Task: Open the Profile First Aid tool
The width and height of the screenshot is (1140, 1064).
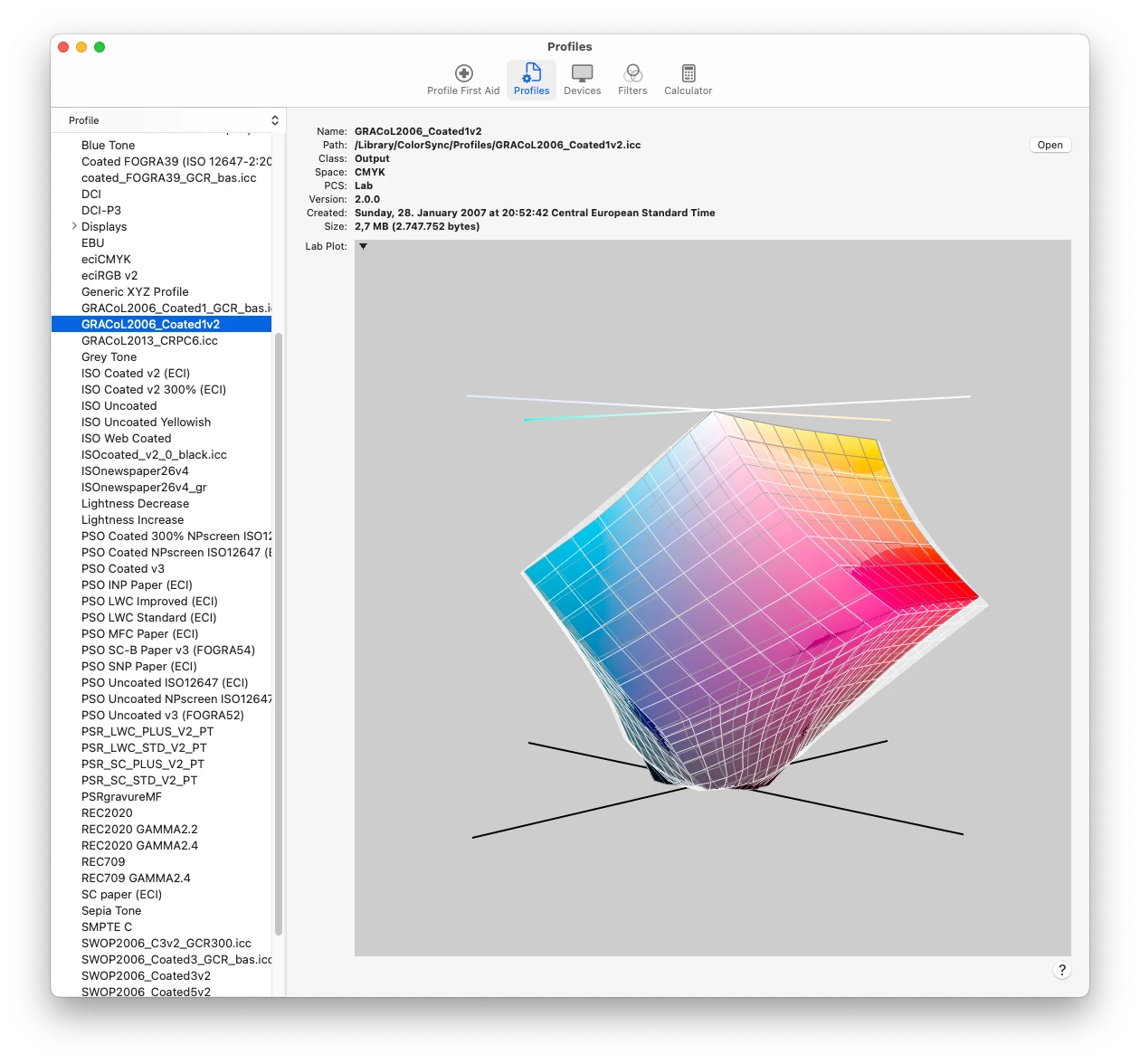Action: (x=463, y=80)
